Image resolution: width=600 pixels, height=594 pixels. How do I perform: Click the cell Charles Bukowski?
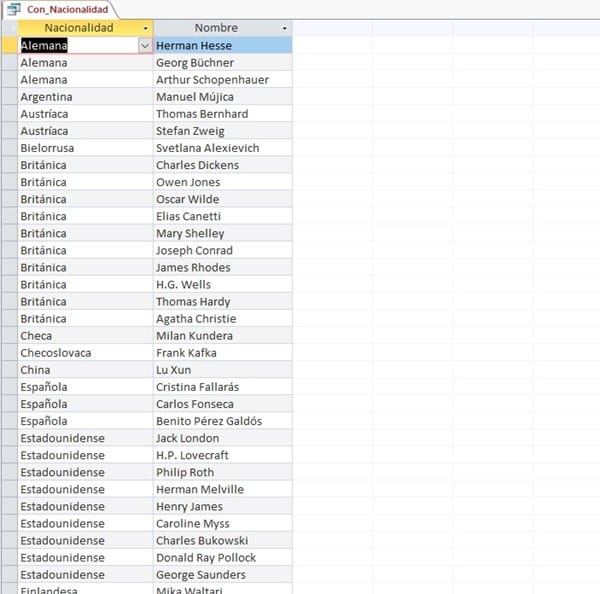[x=223, y=540]
